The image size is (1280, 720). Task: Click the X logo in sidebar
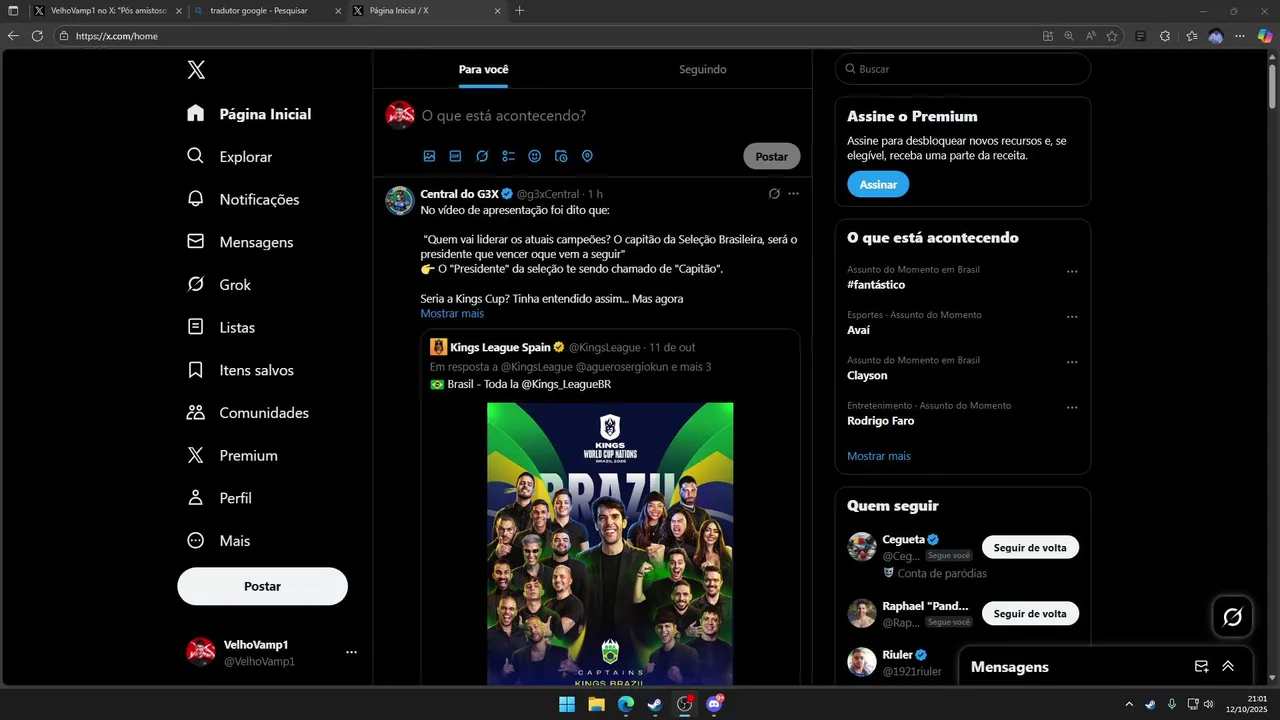click(196, 70)
